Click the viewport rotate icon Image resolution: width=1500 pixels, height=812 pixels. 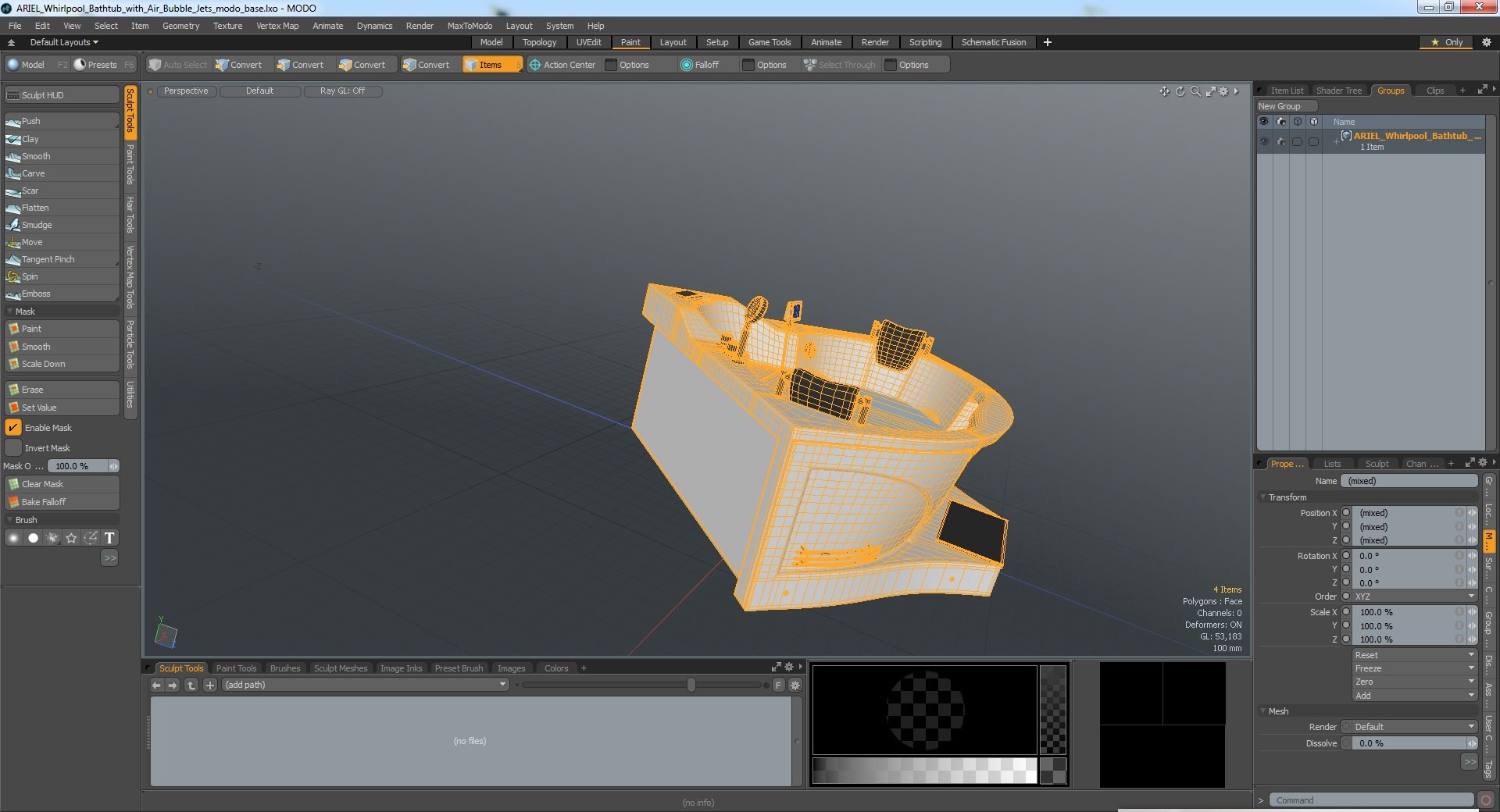[1180, 91]
